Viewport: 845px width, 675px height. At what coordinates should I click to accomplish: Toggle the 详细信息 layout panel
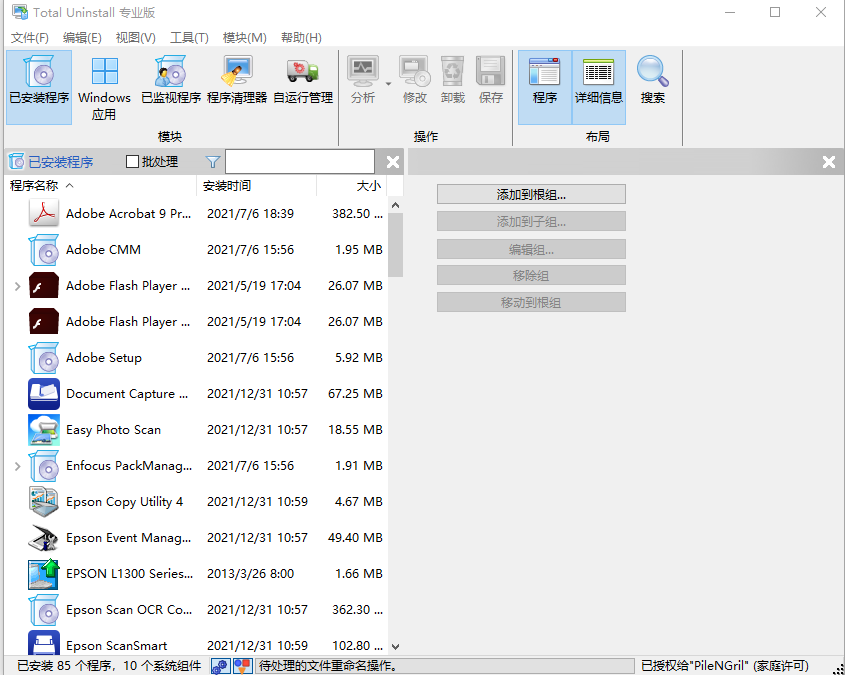click(599, 87)
